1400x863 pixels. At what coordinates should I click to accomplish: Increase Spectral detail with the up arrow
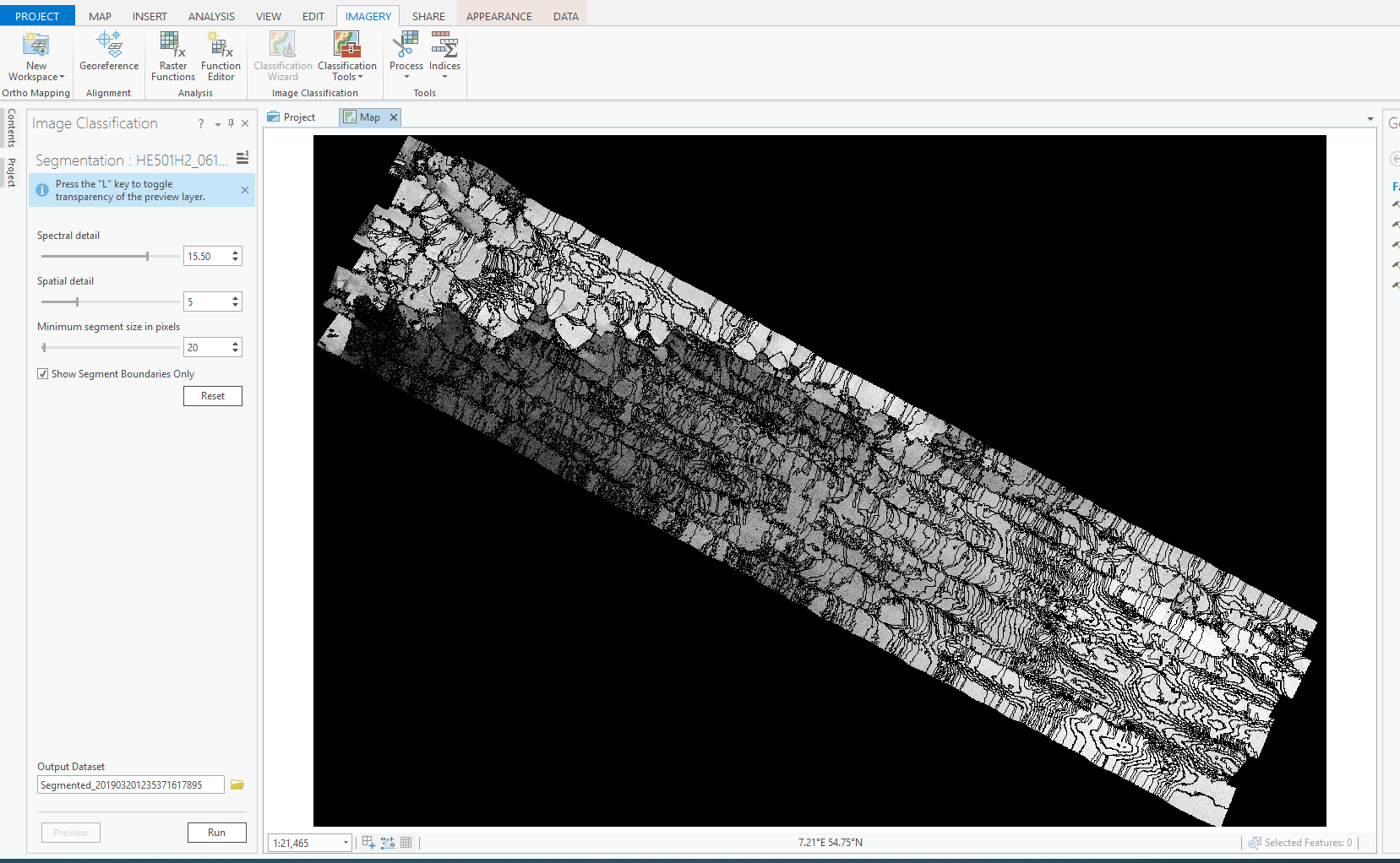click(x=236, y=252)
